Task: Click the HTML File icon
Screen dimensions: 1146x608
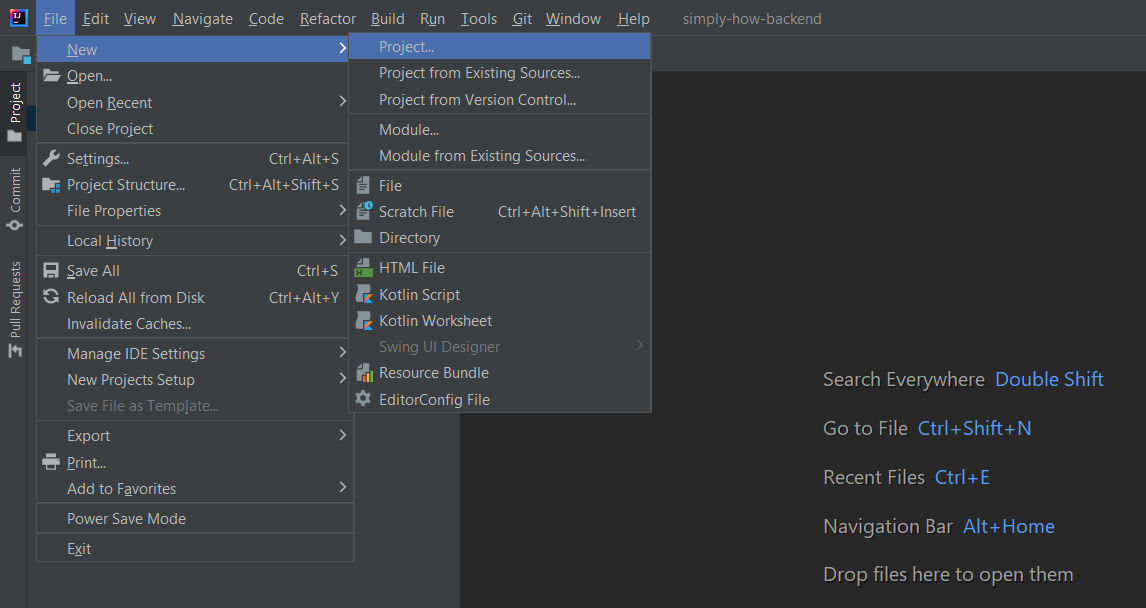Action: 363,268
